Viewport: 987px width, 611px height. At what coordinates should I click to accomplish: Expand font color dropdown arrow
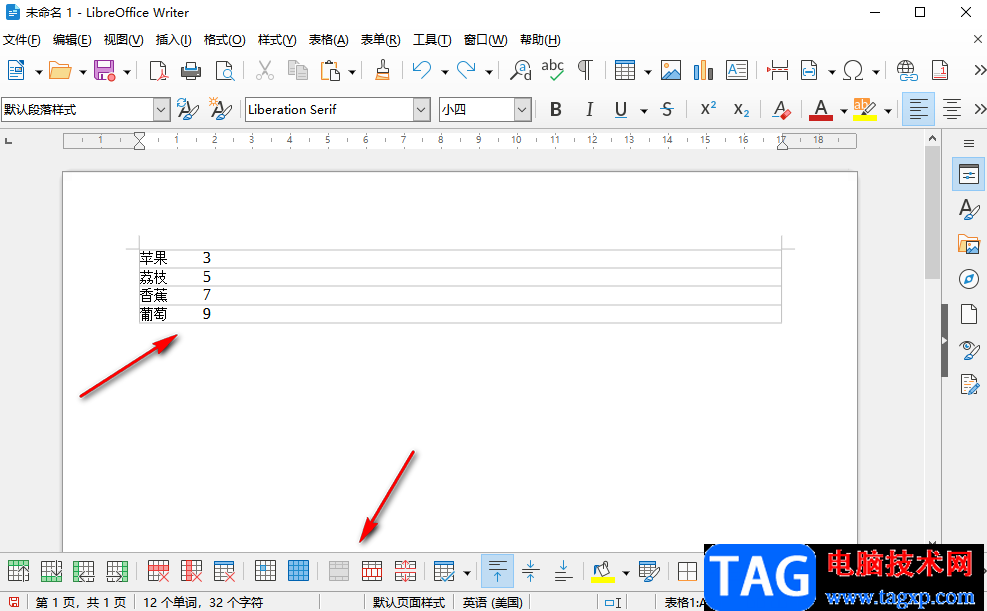coord(843,111)
